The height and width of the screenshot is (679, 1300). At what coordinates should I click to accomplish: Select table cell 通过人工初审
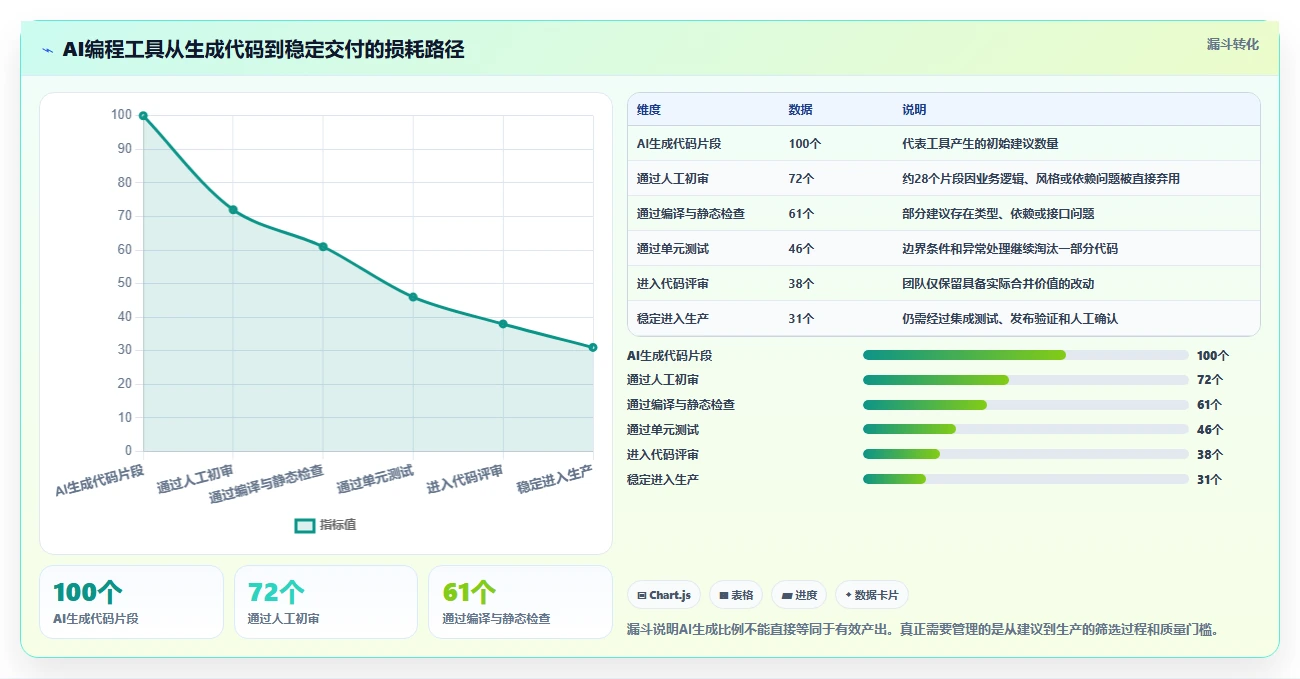[673, 179]
